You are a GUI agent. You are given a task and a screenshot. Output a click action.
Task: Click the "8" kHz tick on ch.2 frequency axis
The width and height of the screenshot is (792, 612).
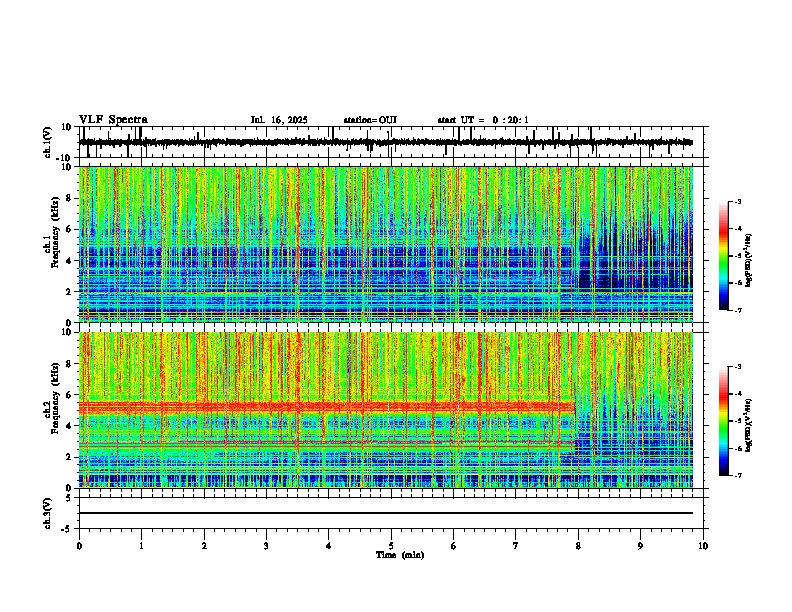tap(70, 364)
